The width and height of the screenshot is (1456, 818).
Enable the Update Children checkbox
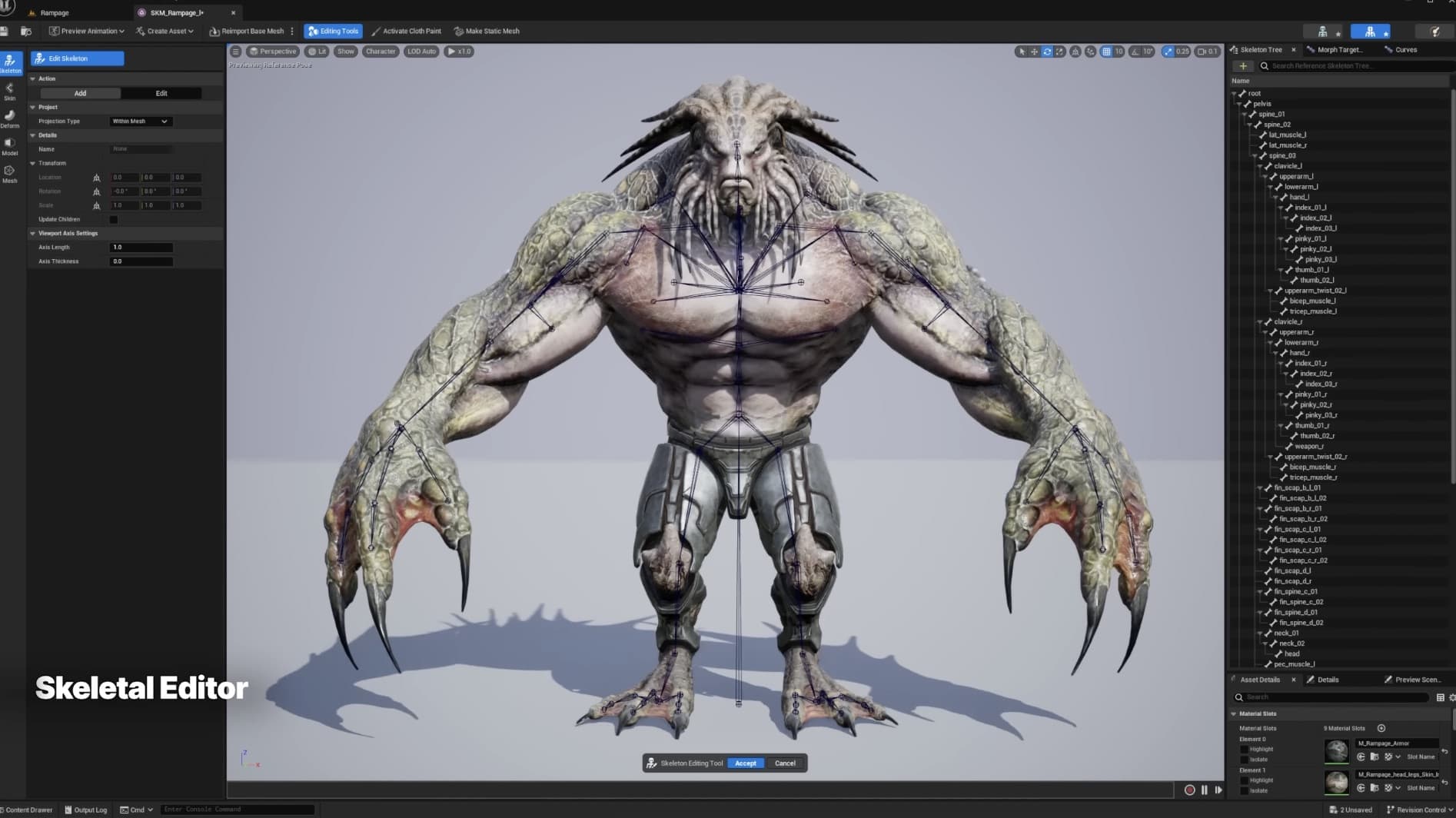tap(114, 219)
